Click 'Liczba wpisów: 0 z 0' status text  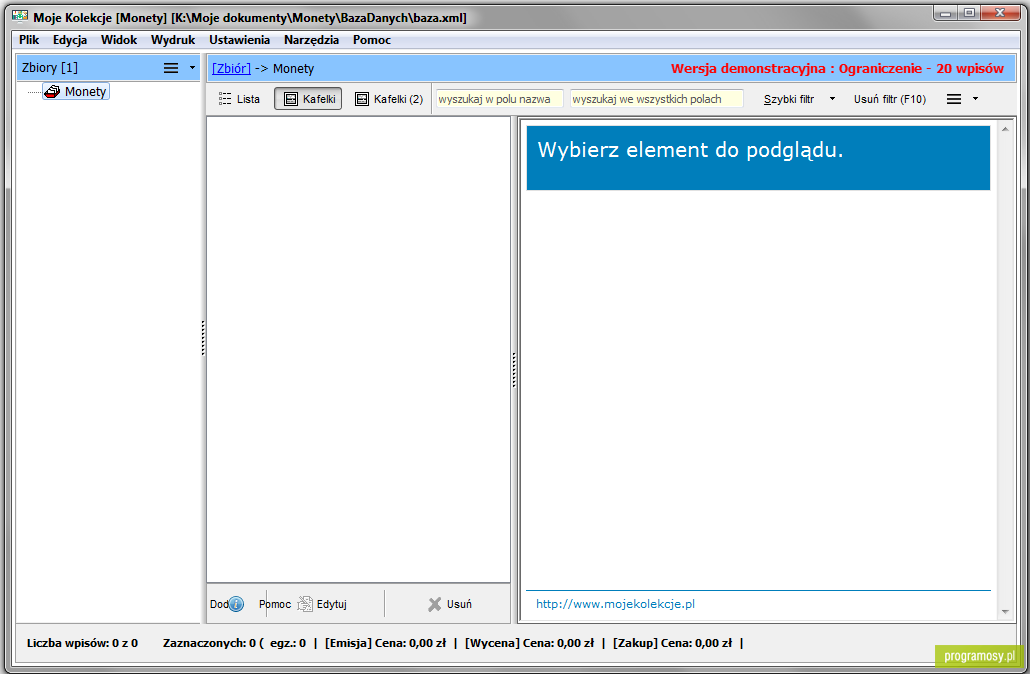point(82,643)
